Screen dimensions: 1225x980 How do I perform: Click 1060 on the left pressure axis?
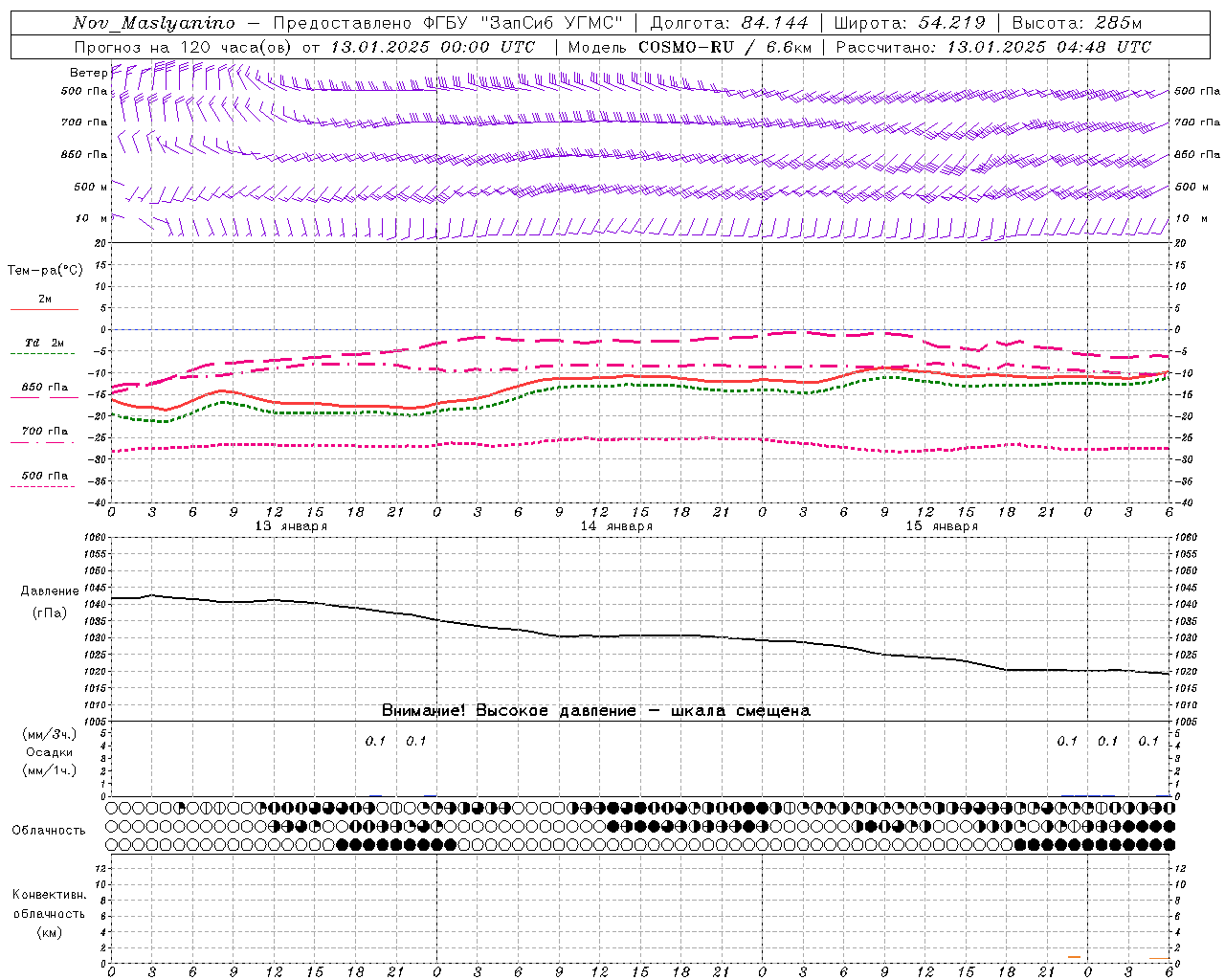97,538
